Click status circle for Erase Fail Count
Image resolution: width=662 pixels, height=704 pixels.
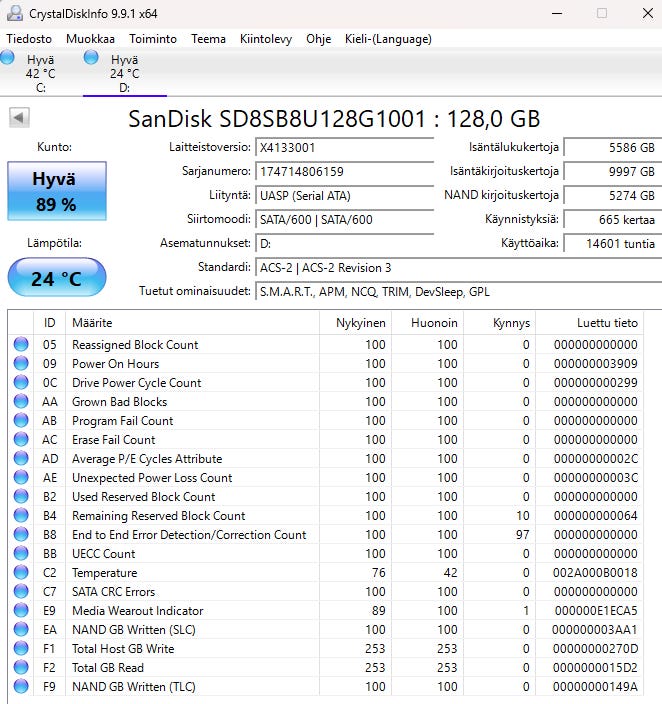21,440
